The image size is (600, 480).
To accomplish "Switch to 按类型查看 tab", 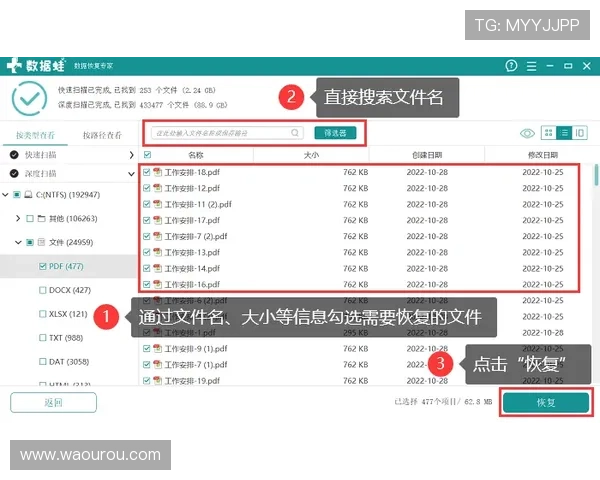I will (x=35, y=135).
